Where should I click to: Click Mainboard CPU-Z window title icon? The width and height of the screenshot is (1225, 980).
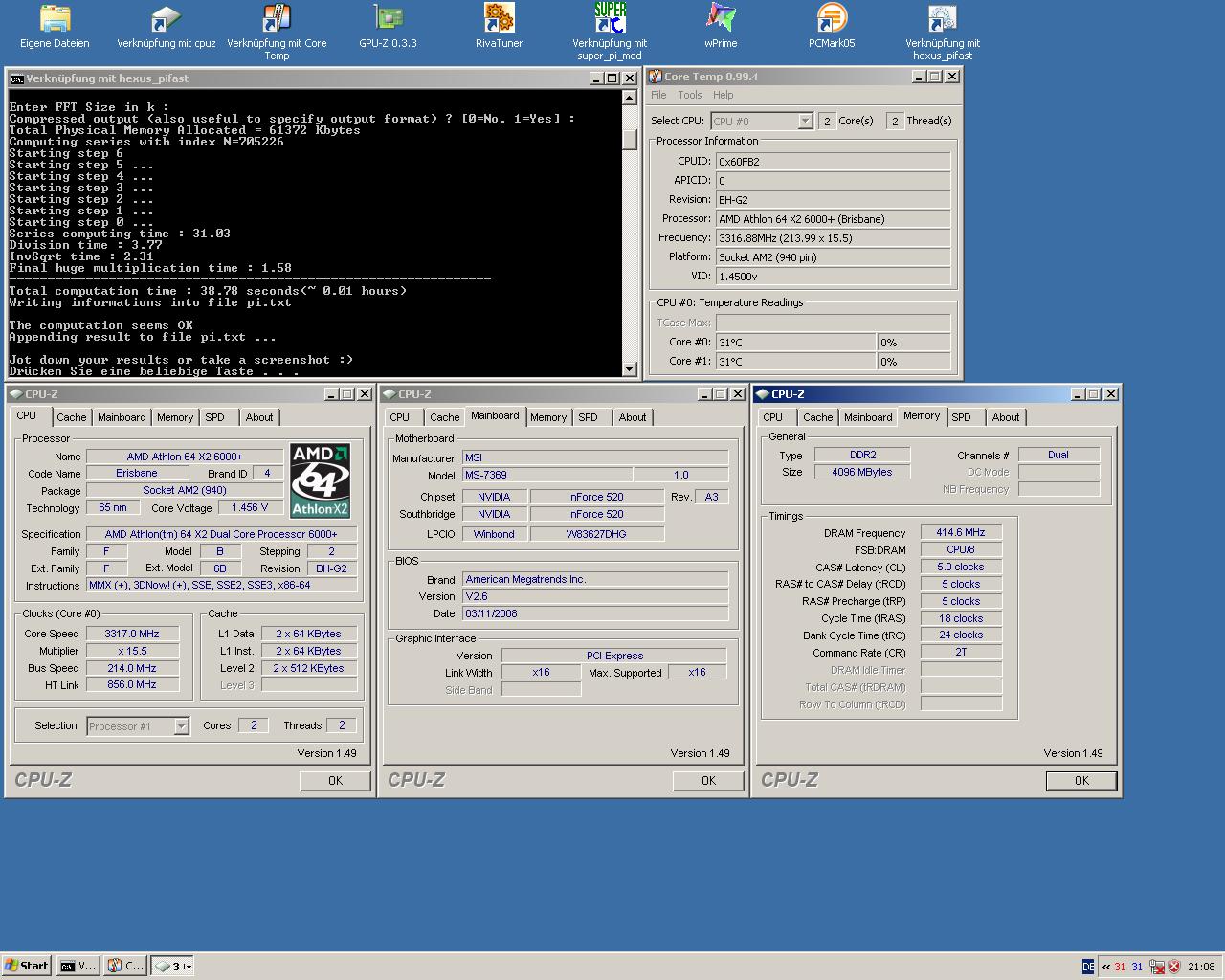click(x=389, y=394)
